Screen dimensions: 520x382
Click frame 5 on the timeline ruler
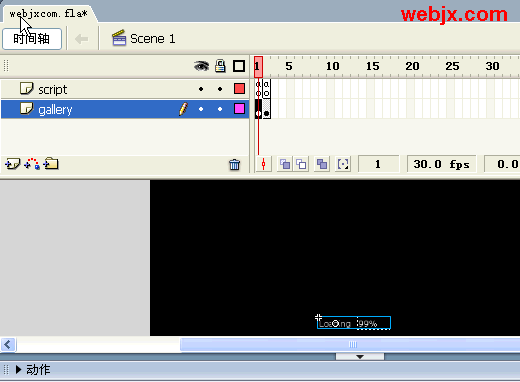289,66
